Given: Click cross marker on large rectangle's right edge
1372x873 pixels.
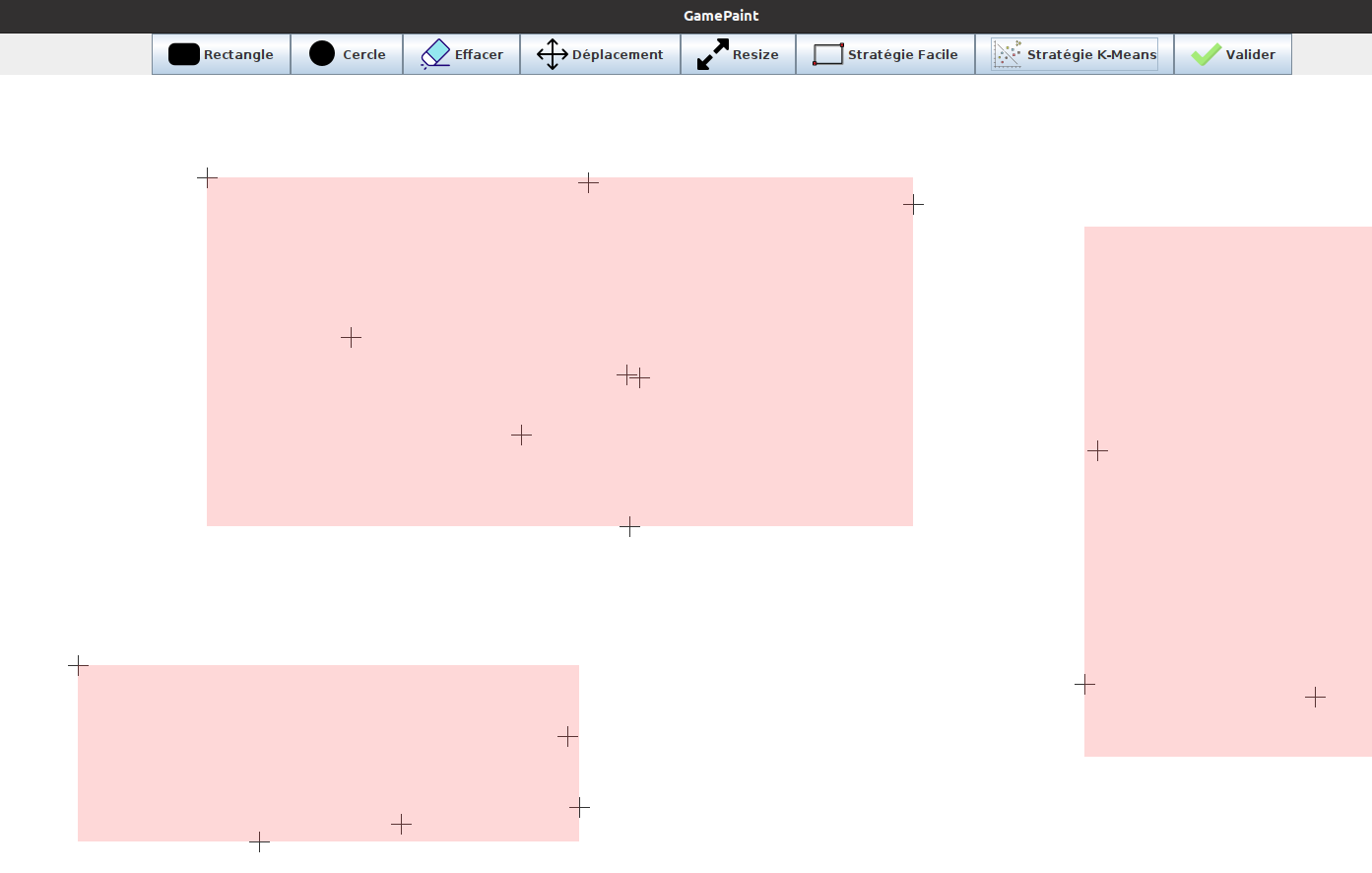Looking at the screenshot, I should pos(913,204).
